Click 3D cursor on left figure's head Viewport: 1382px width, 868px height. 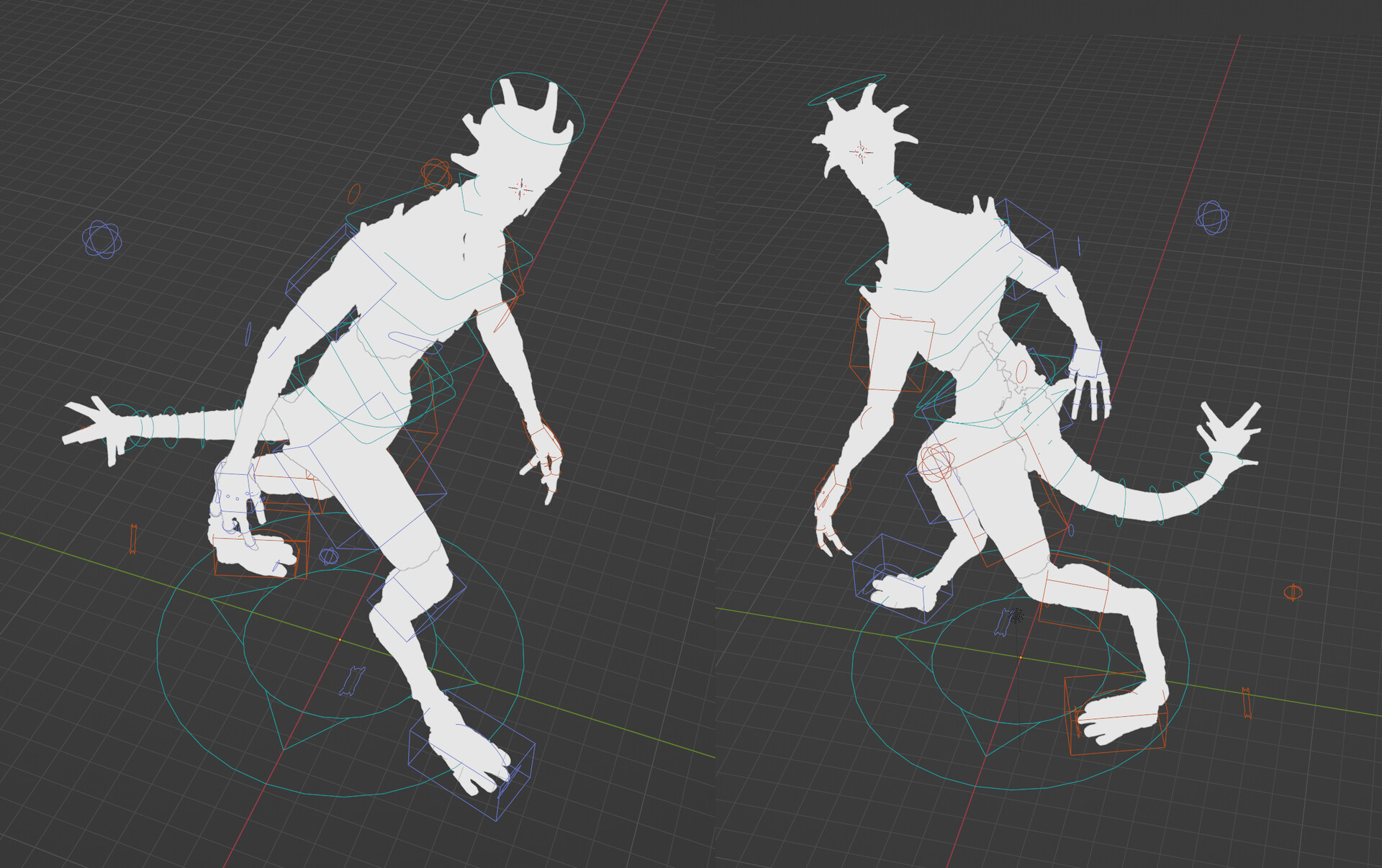click(x=520, y=189)
